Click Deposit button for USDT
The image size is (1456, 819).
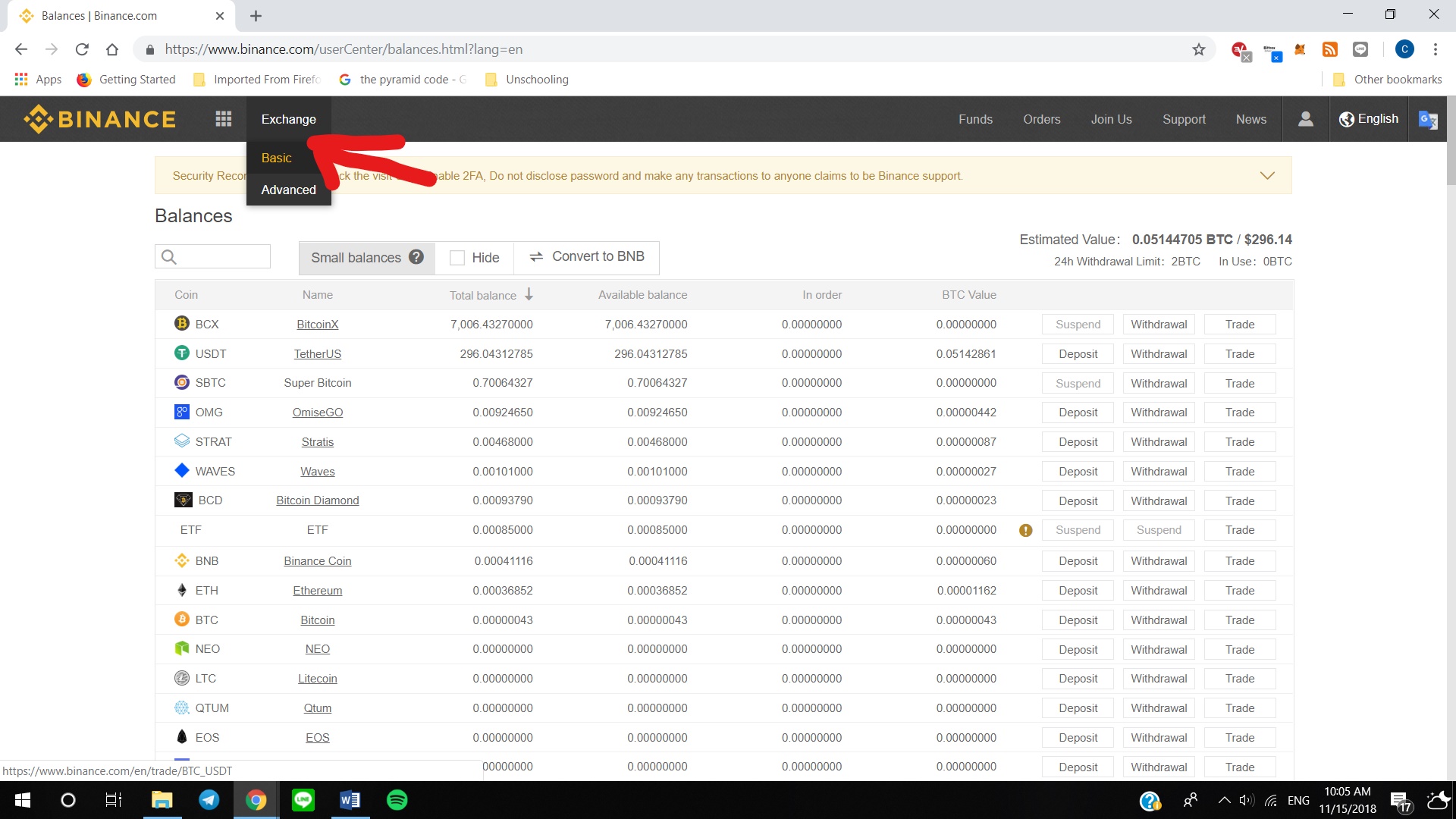(1078, 354)
